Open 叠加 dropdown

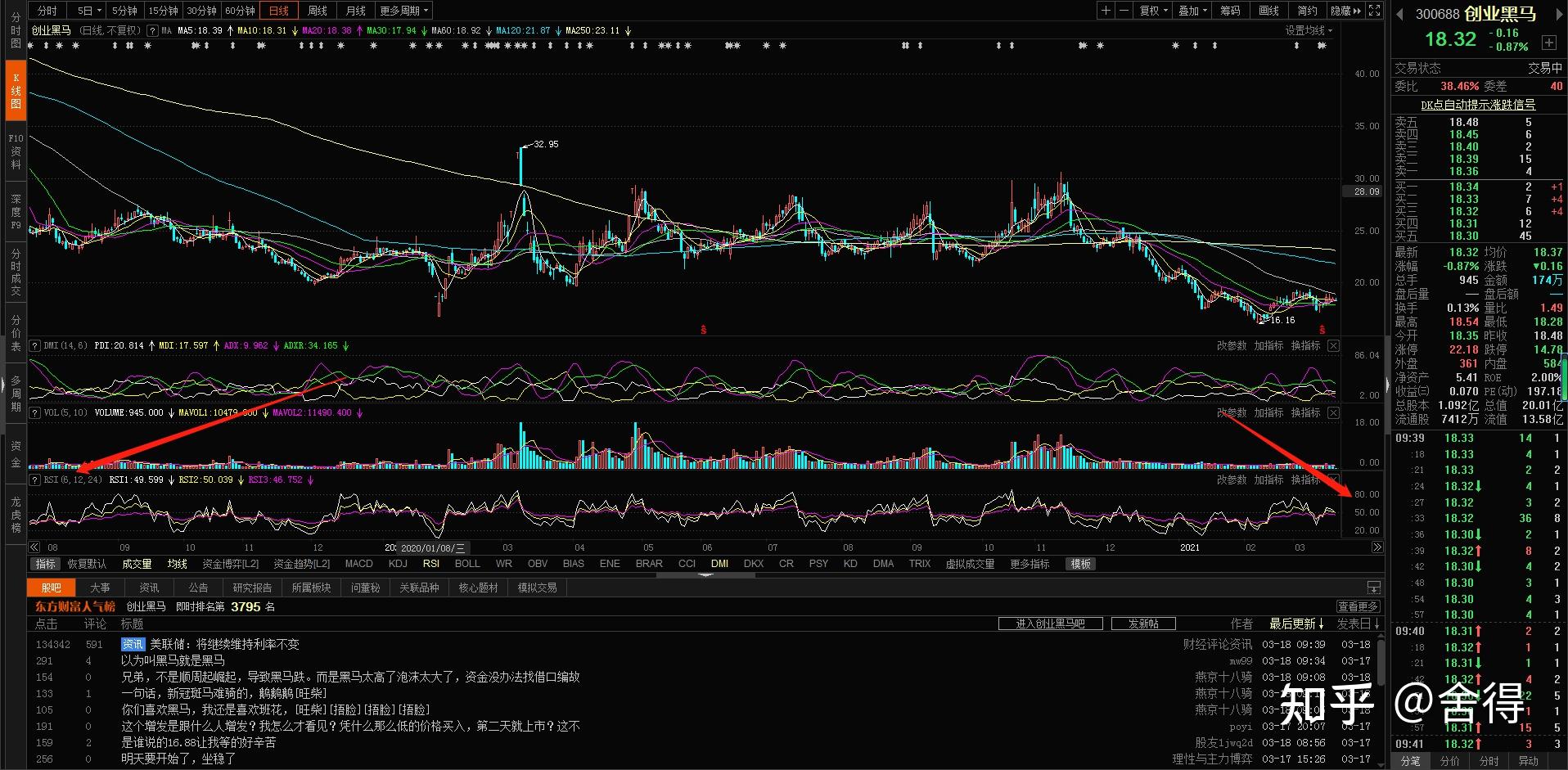pos(1192,11)
